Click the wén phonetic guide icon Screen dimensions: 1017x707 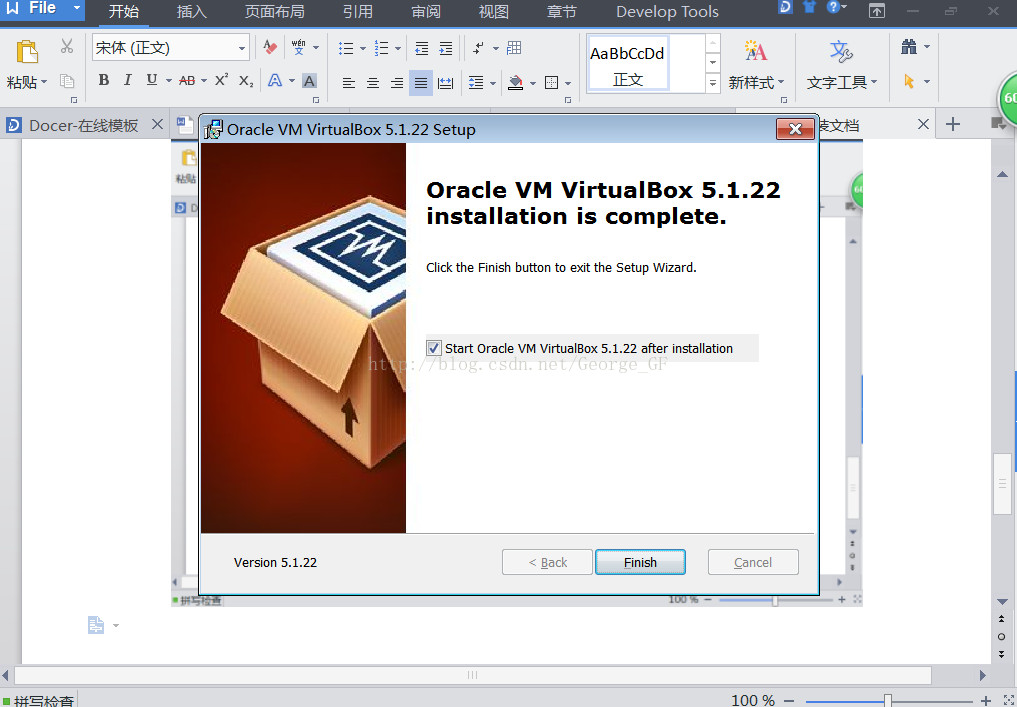(298, 47)
